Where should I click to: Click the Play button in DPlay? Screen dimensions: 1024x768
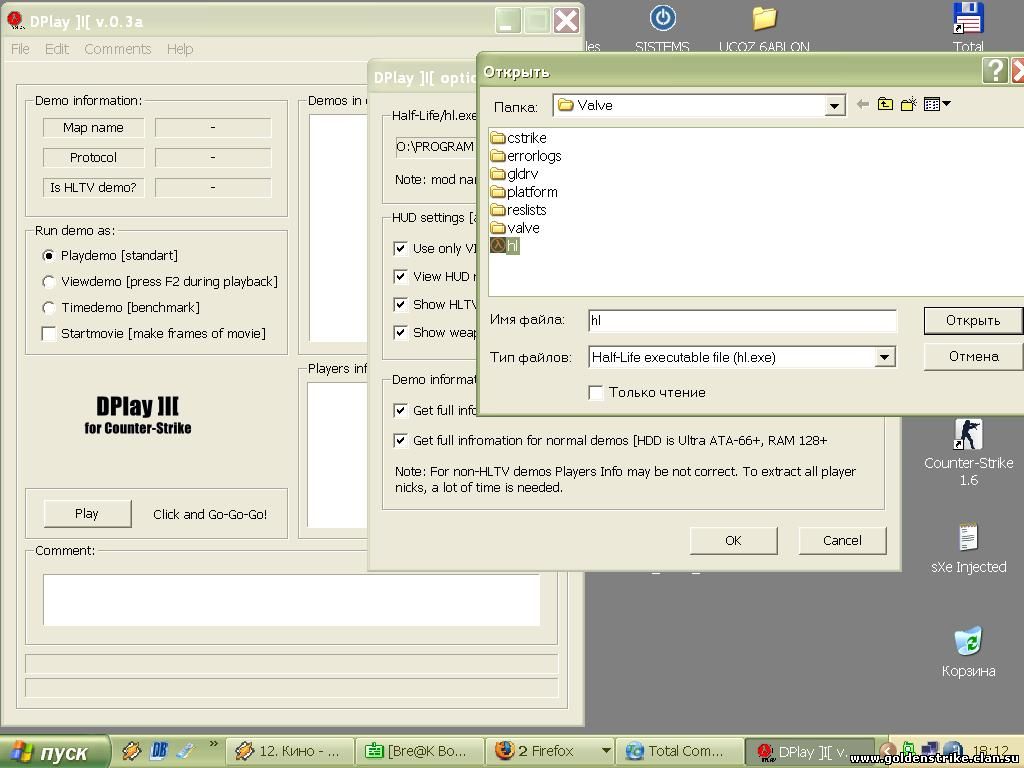tap(88, 514)
